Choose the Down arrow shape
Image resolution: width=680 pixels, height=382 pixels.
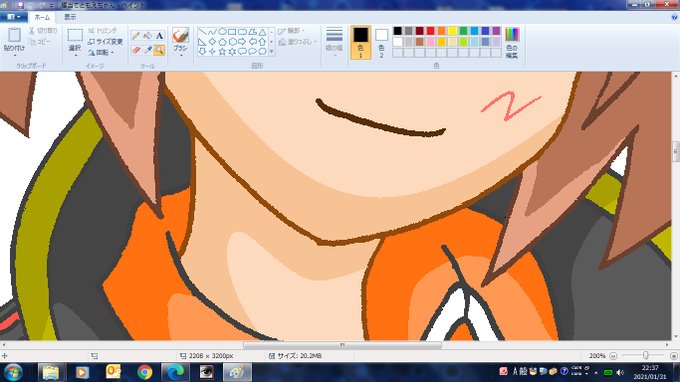(202, 52)
